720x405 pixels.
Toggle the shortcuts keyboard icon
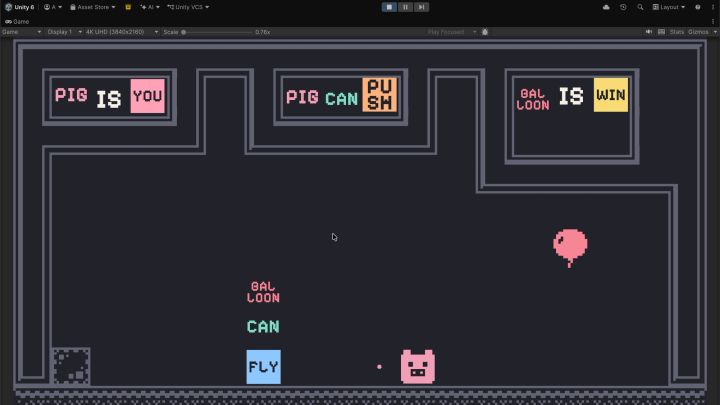pos(661,32)
